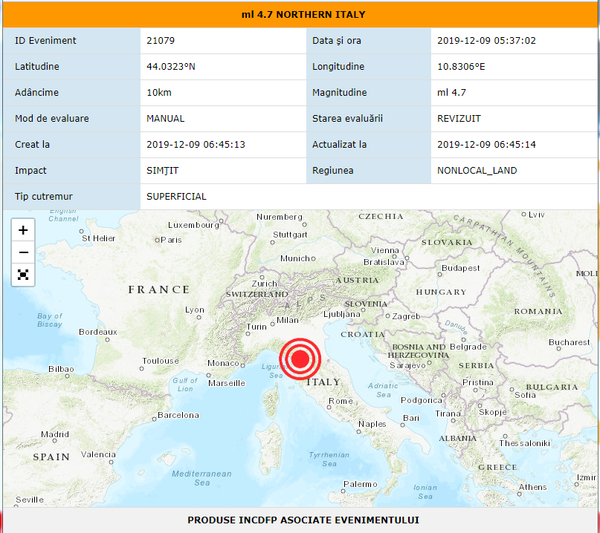Click the SUPERFICIAL earthquake type value
The height and width of the screenshot is (533, 600).
pyautogui.click(x=176, y=197)
